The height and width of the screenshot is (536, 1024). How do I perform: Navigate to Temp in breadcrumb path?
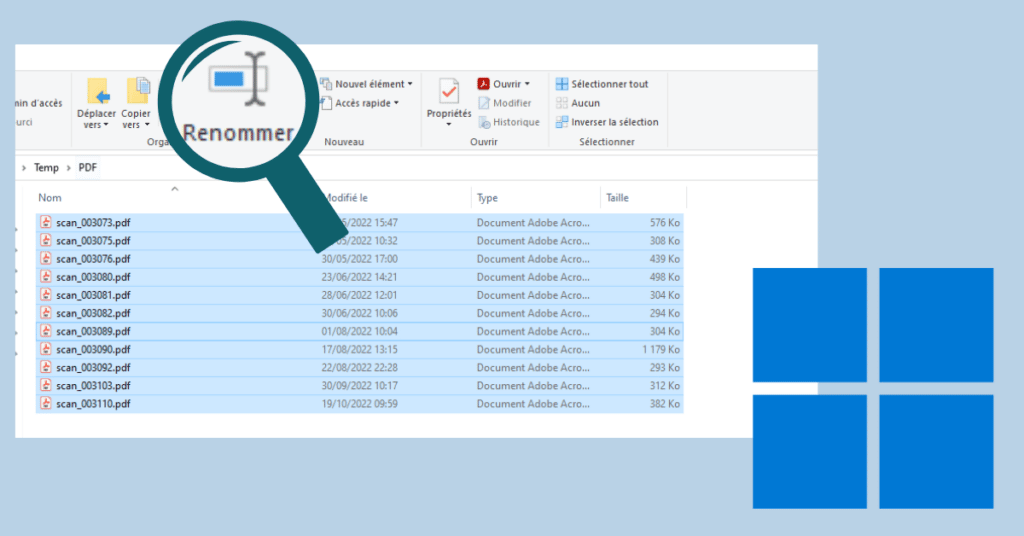click(46, 168)
